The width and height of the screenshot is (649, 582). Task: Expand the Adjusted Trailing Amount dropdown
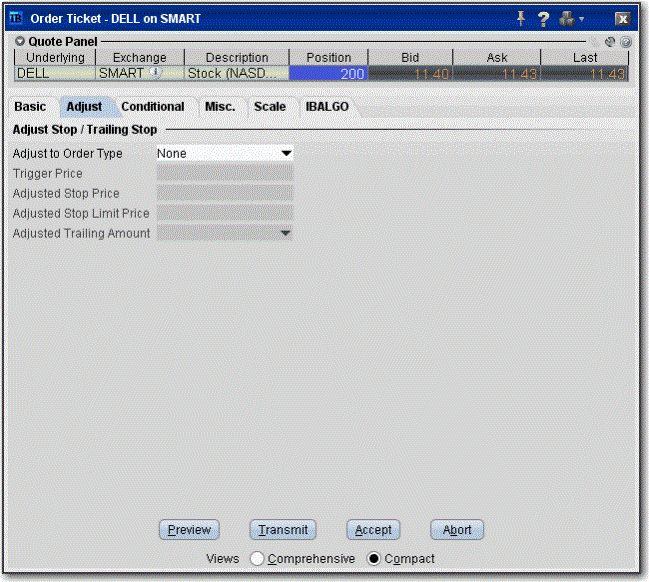pos(286,233)
